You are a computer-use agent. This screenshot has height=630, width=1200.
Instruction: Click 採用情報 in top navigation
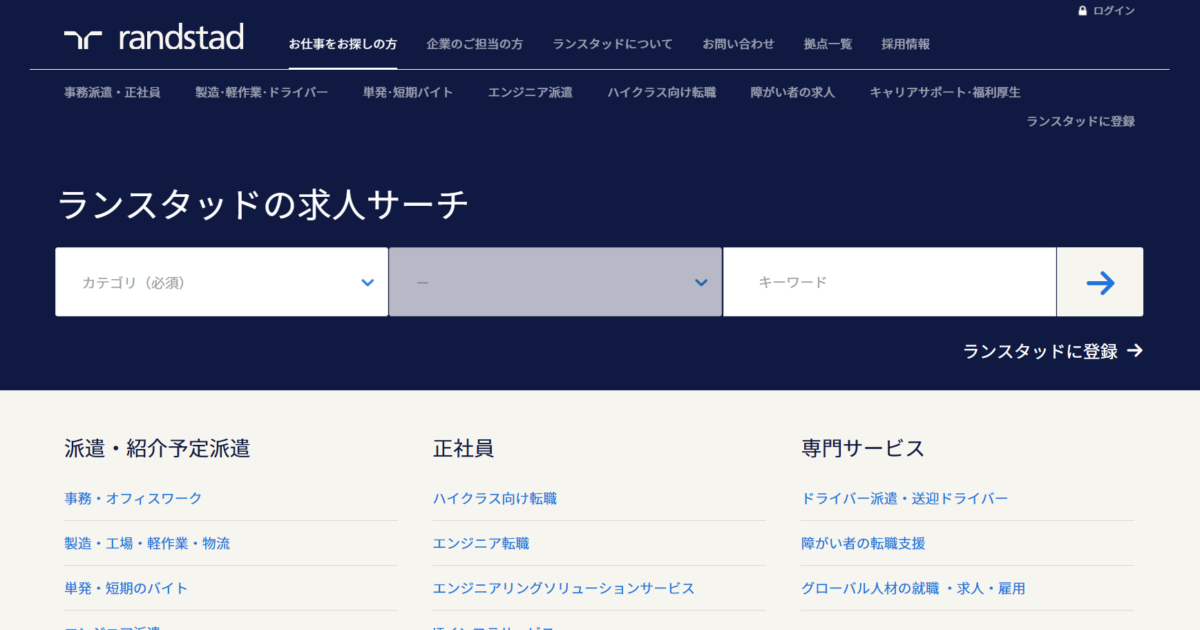[x=905, y=44]
